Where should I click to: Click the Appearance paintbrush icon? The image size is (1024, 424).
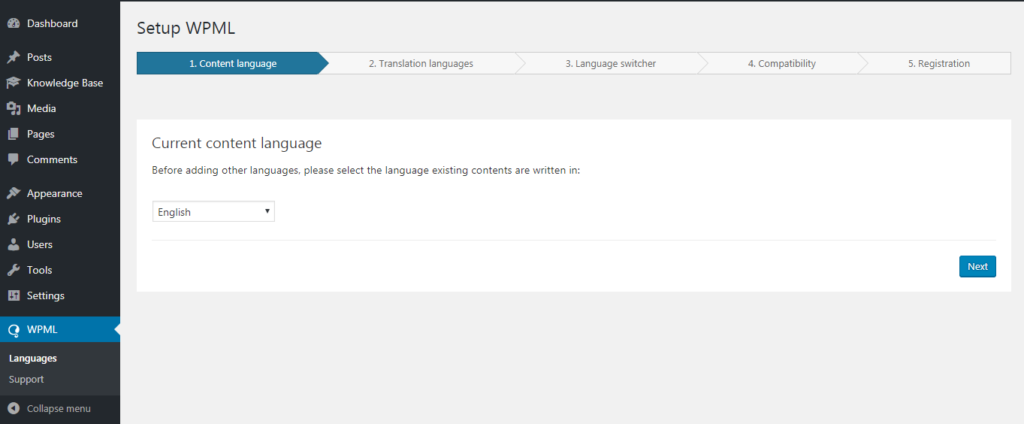click(13, 194)
